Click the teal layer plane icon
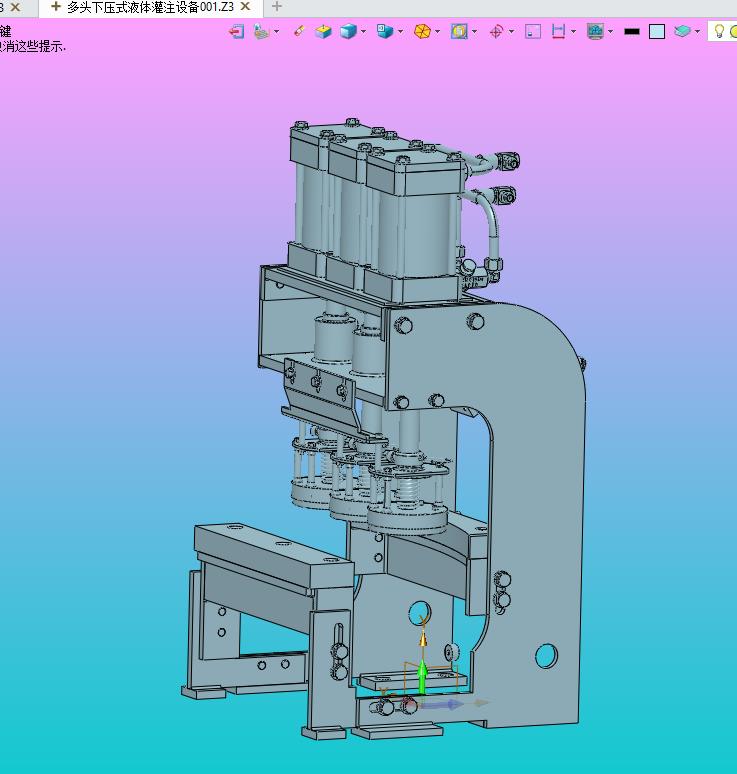 click(x=682, y=32)
